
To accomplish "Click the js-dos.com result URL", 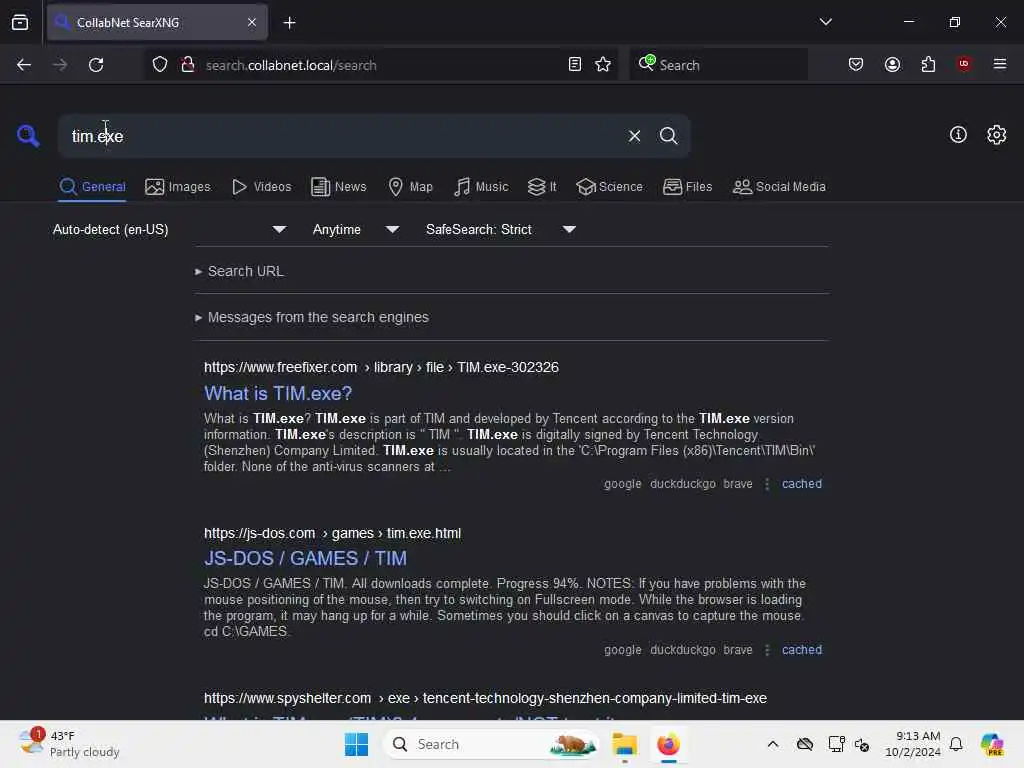I will click(332, 533).
